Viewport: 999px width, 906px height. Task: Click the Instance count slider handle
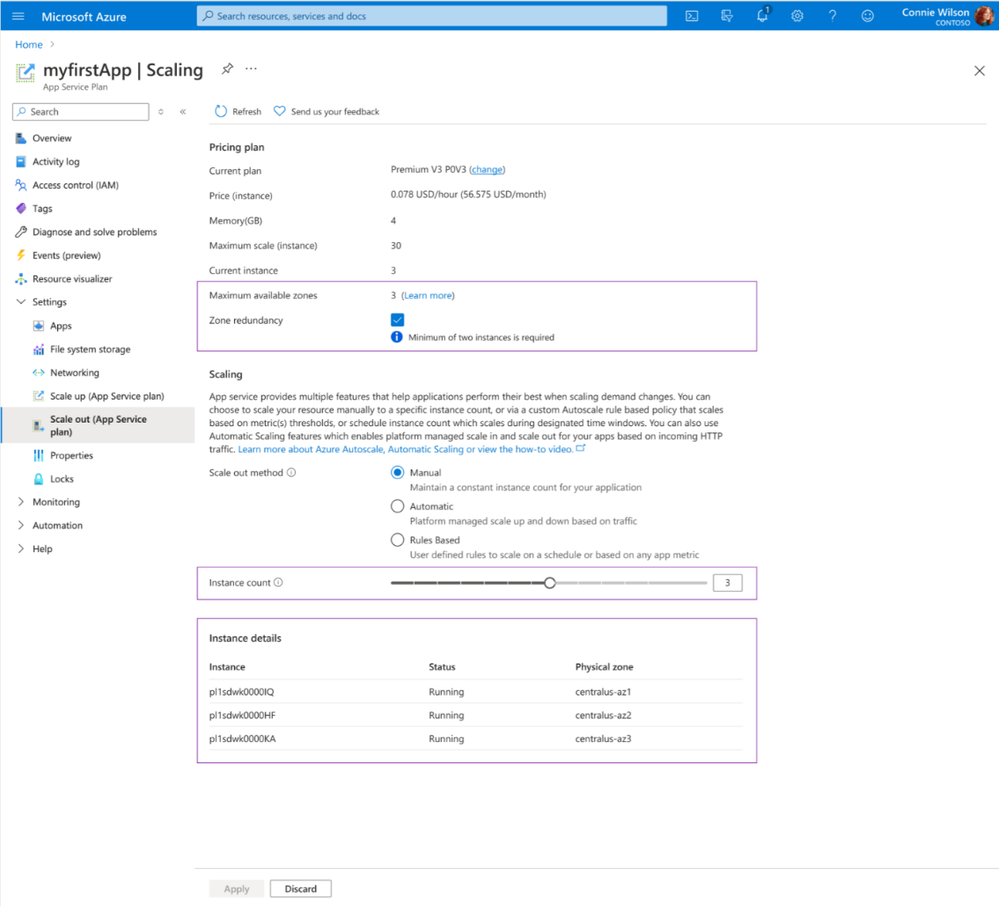point(550,582)
